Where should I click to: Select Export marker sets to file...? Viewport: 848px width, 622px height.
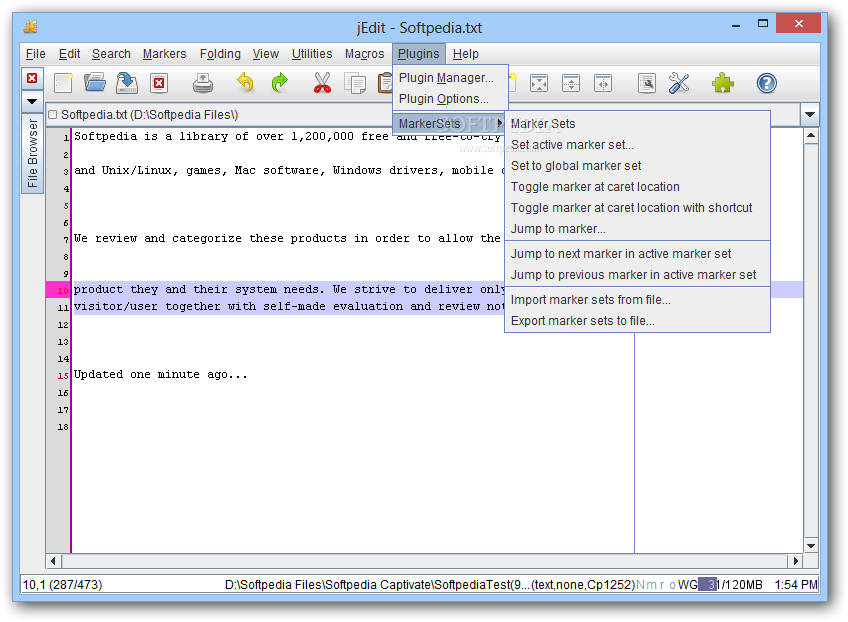tap(637, 321)
